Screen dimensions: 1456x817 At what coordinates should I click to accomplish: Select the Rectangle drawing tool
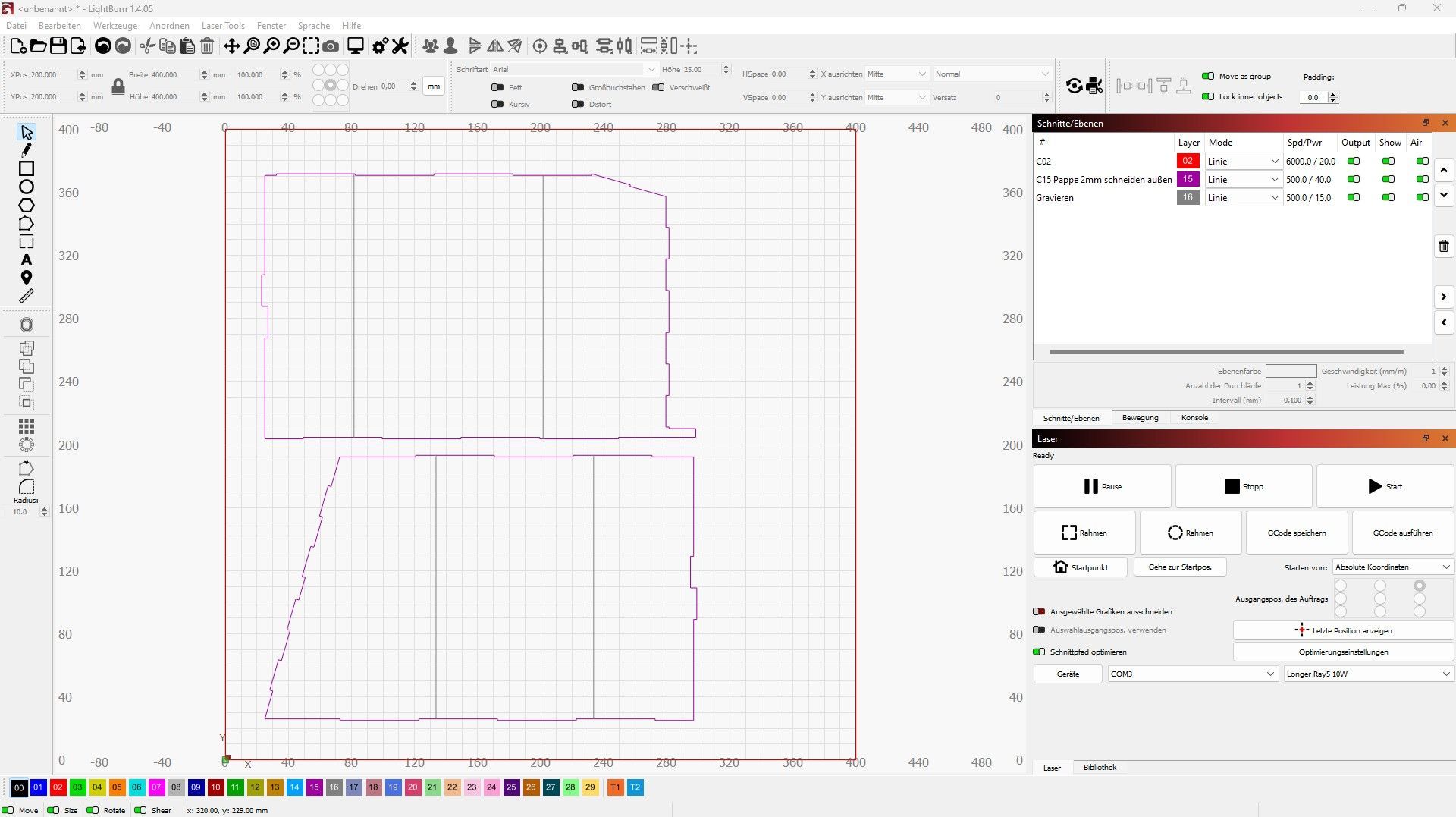(27, 168)
